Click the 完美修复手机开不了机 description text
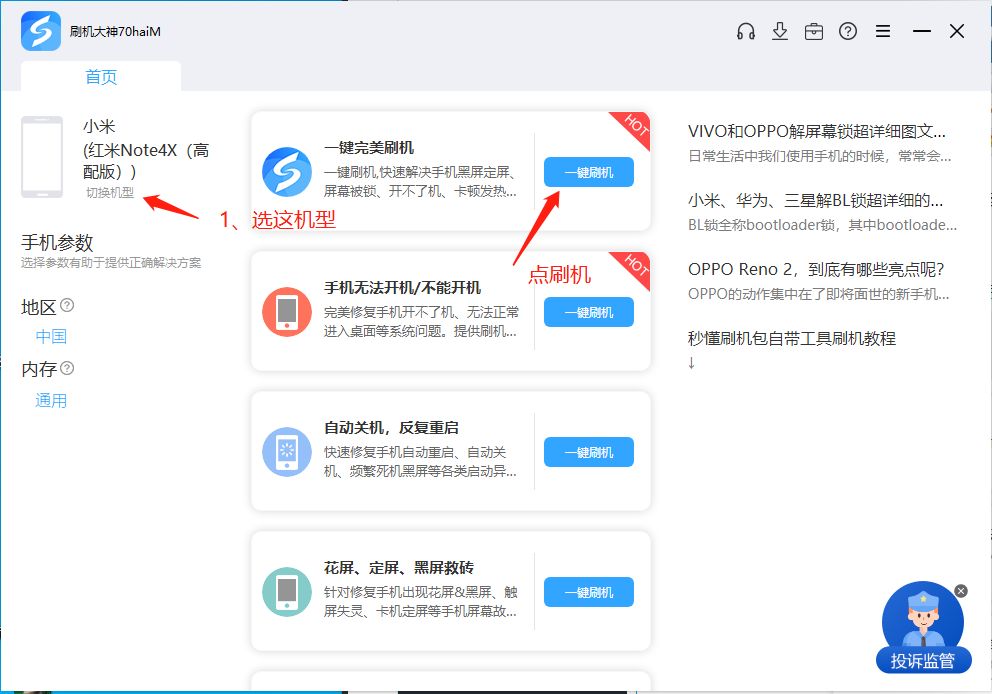This screenshot has width=992, height=694. 421,321
